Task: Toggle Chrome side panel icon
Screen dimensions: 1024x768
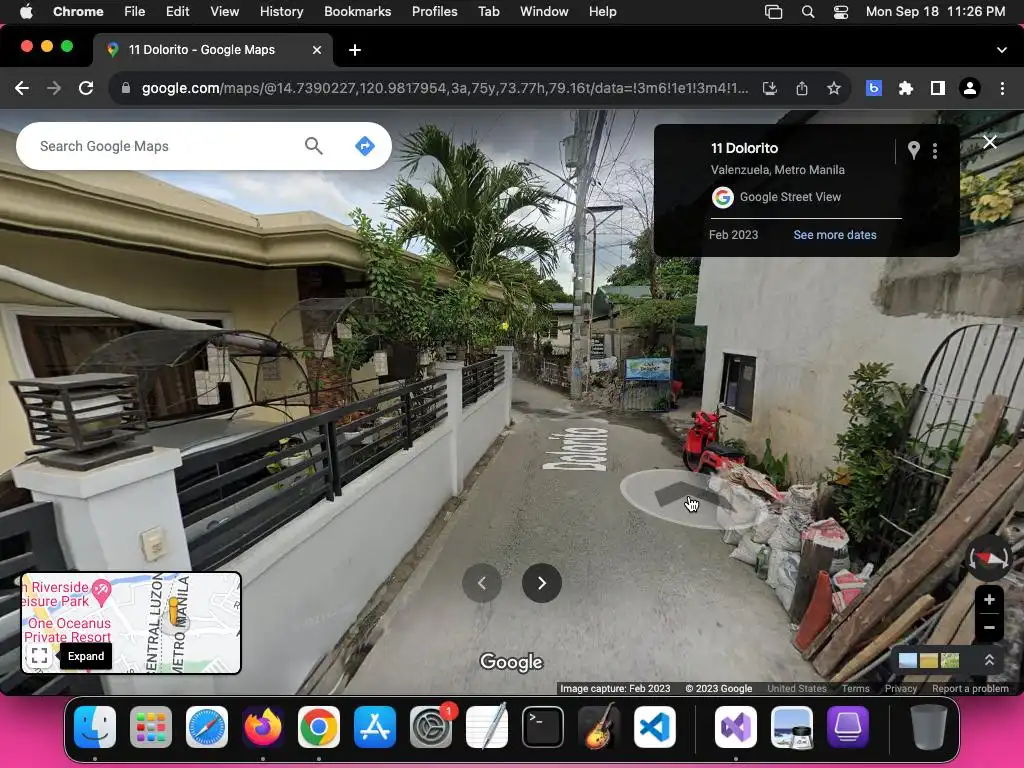Action: pyautogui.click(x=938, y=88)
